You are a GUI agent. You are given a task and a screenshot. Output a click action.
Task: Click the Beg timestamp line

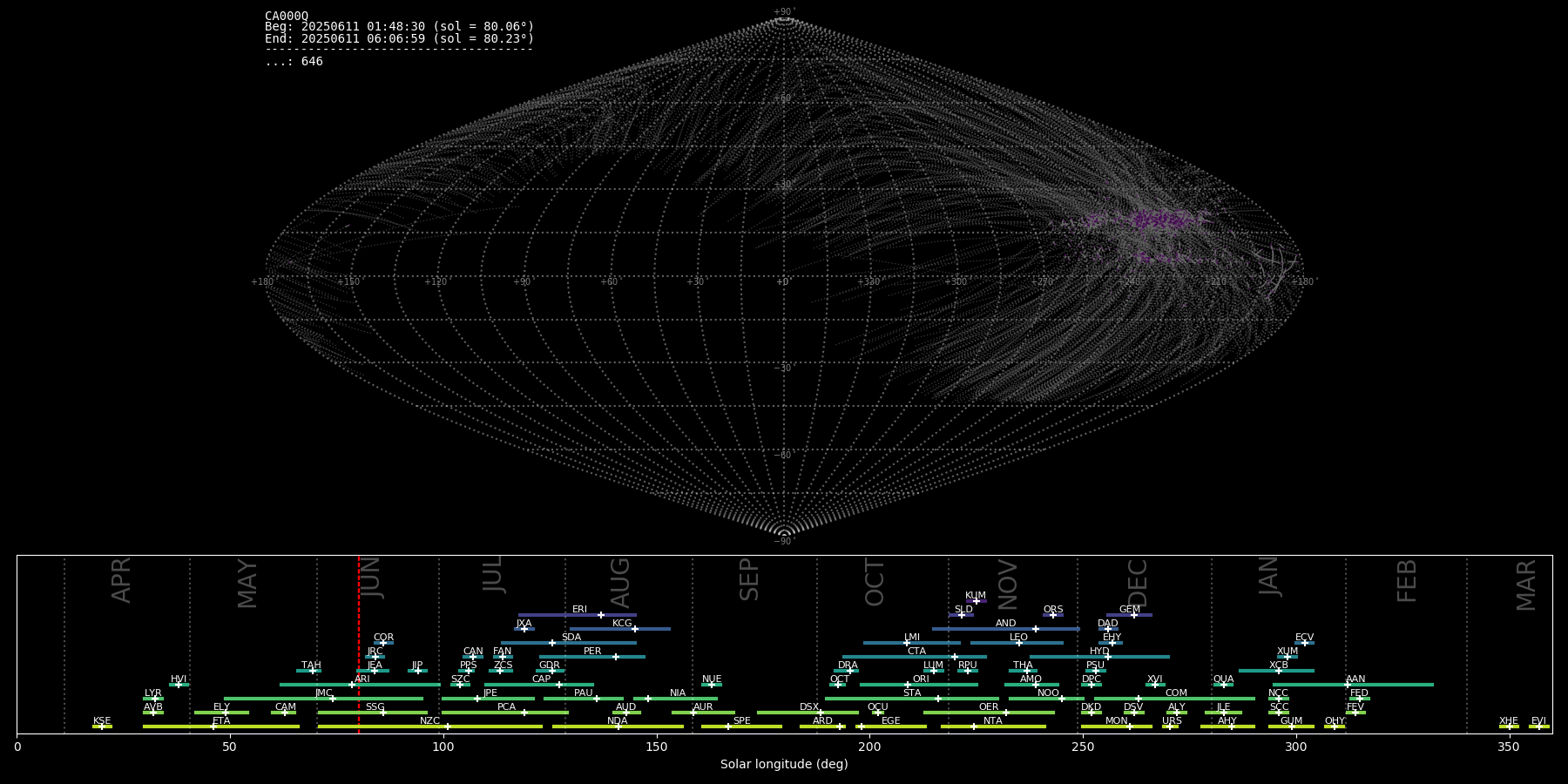click(400, 27)
